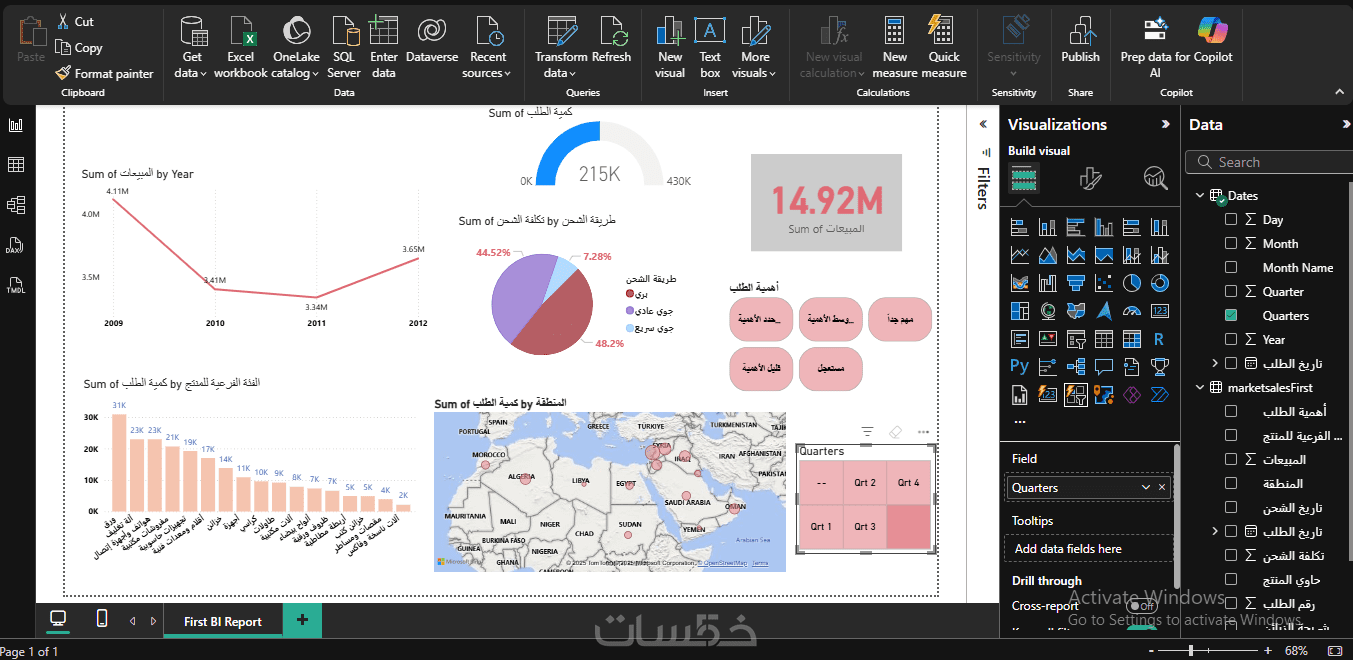
Task: Choose the Pie chart visual type
Action: point(1132,283)
